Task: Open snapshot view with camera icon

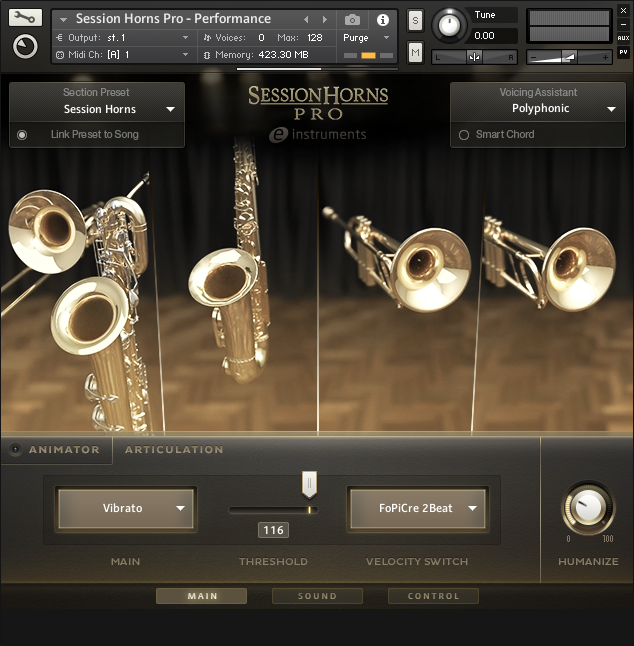Action: pyautogui.click(x=352, y=19)
